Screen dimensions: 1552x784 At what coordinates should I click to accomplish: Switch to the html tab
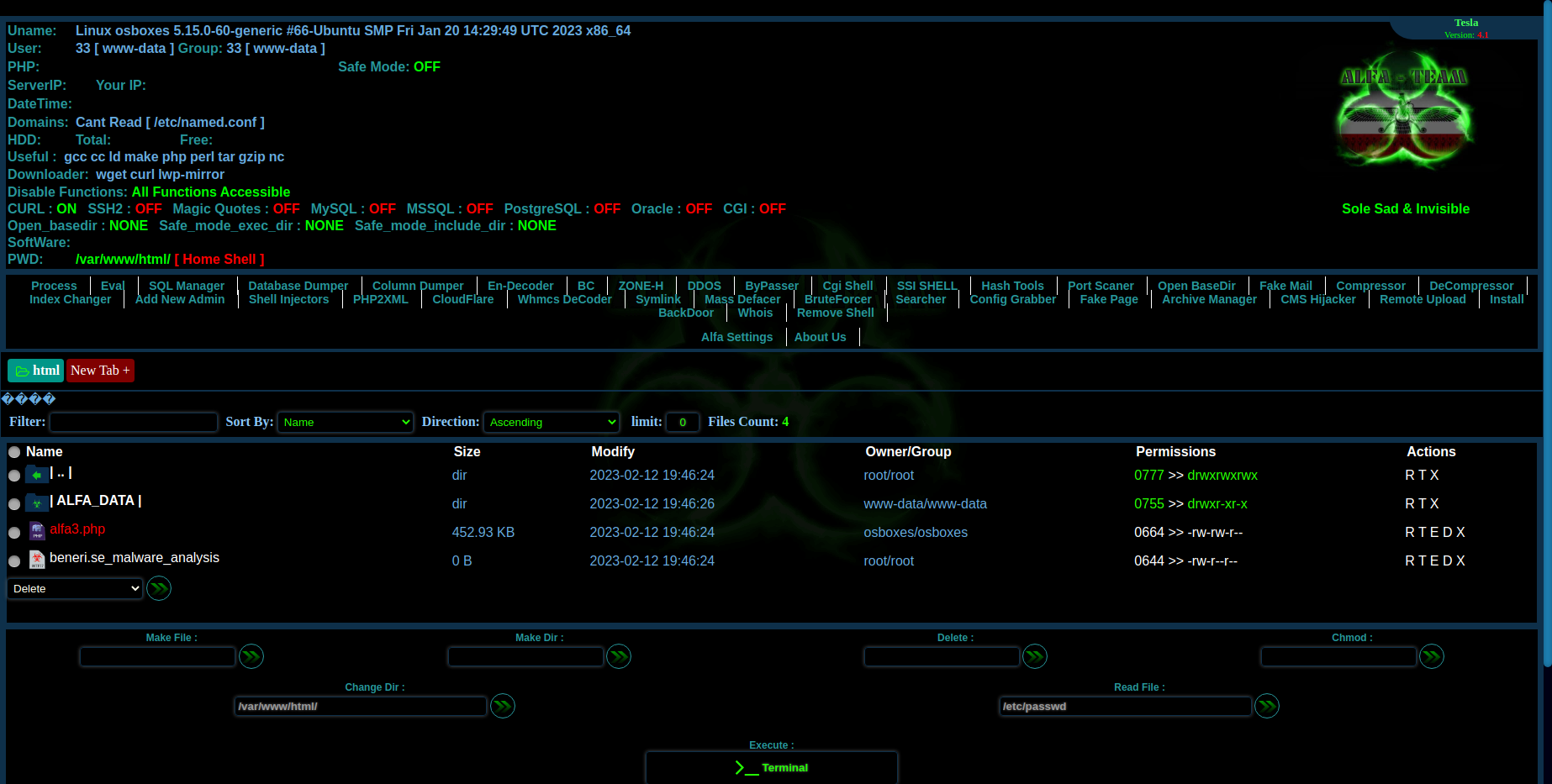pos(35,371)
